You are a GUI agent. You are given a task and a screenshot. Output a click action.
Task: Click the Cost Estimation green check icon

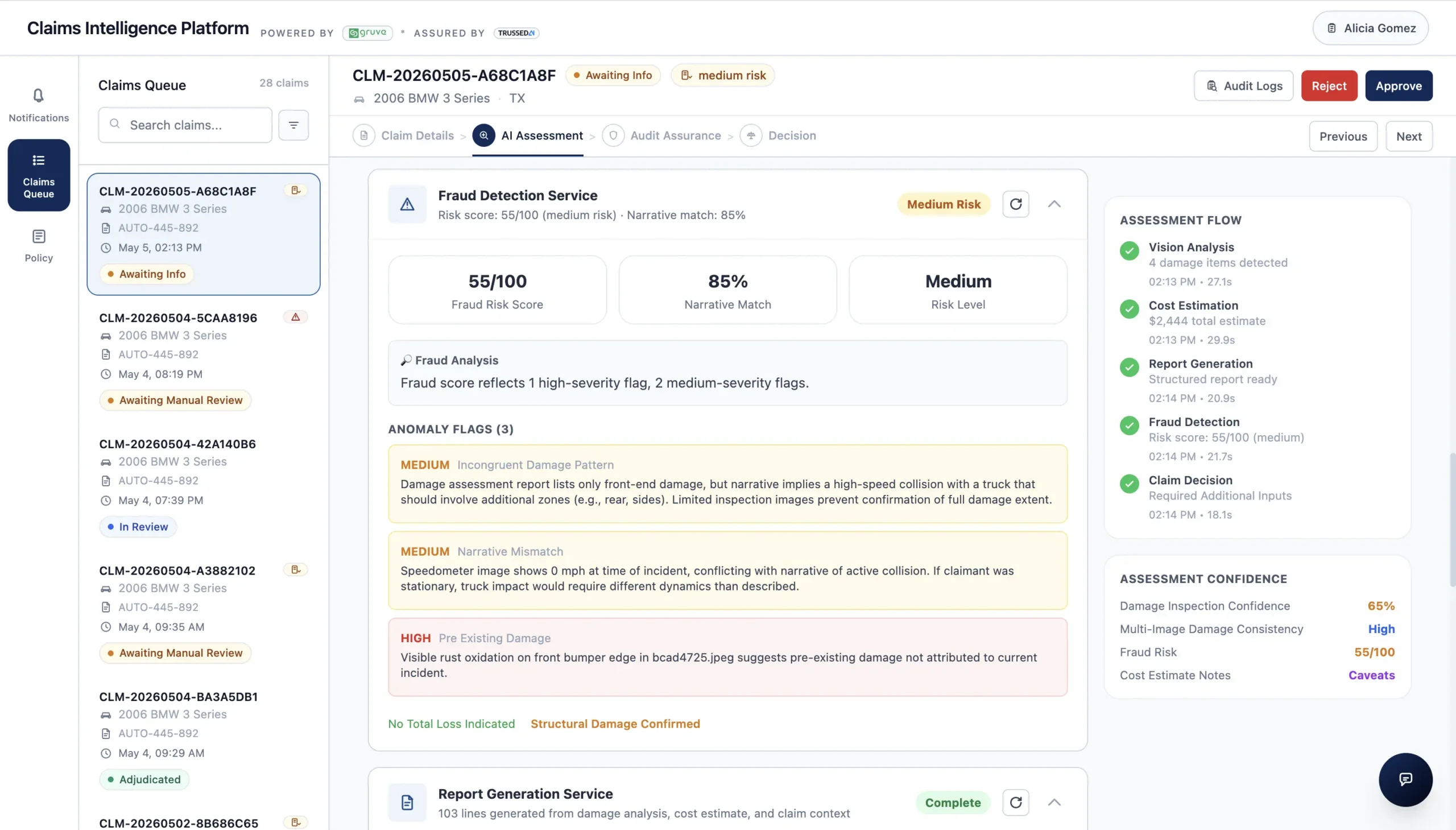point(1129,309)
